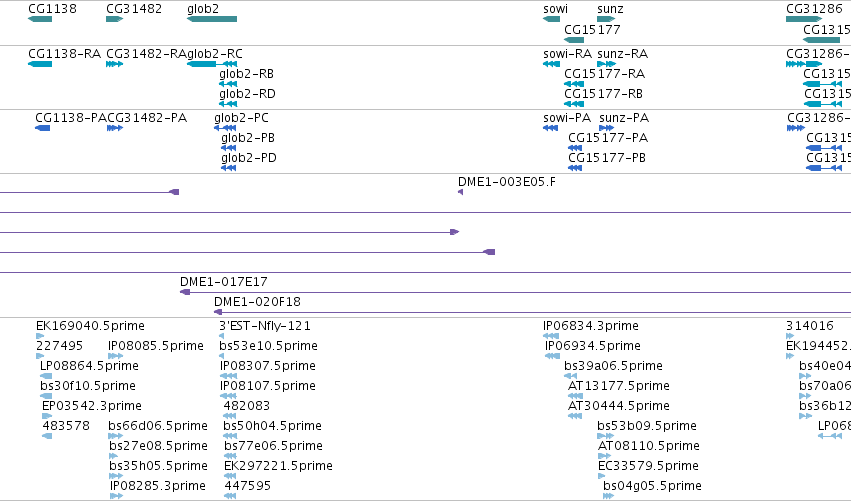Select the CG15177-PA protein label
The image size is (851, 501).
(608, 138)
